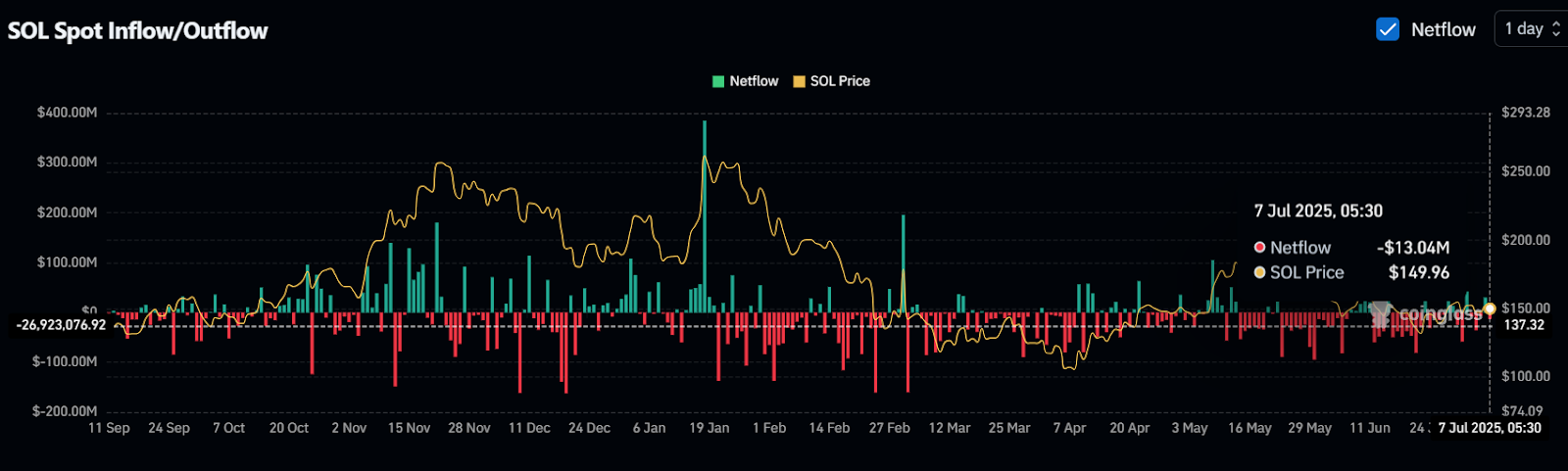1568x471 pixels.
Task: Click the tooltip date 7 Jul 2025, 05:30
Action: (x=1318, y=211)
